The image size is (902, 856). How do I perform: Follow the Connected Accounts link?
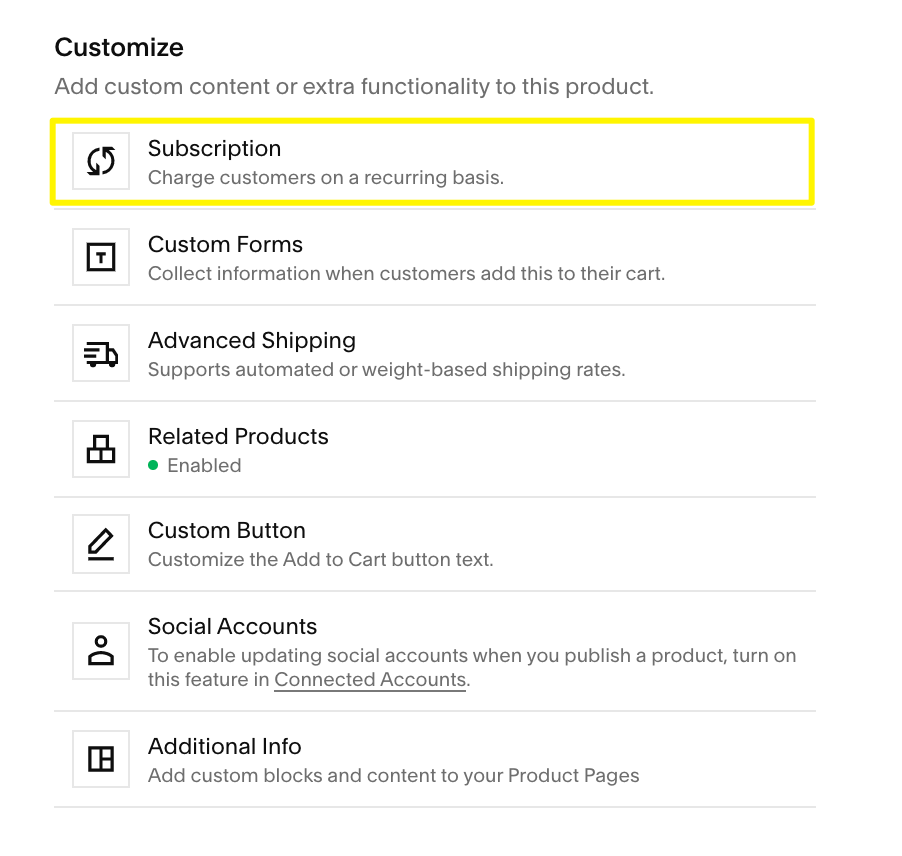(x=370, y=680)
